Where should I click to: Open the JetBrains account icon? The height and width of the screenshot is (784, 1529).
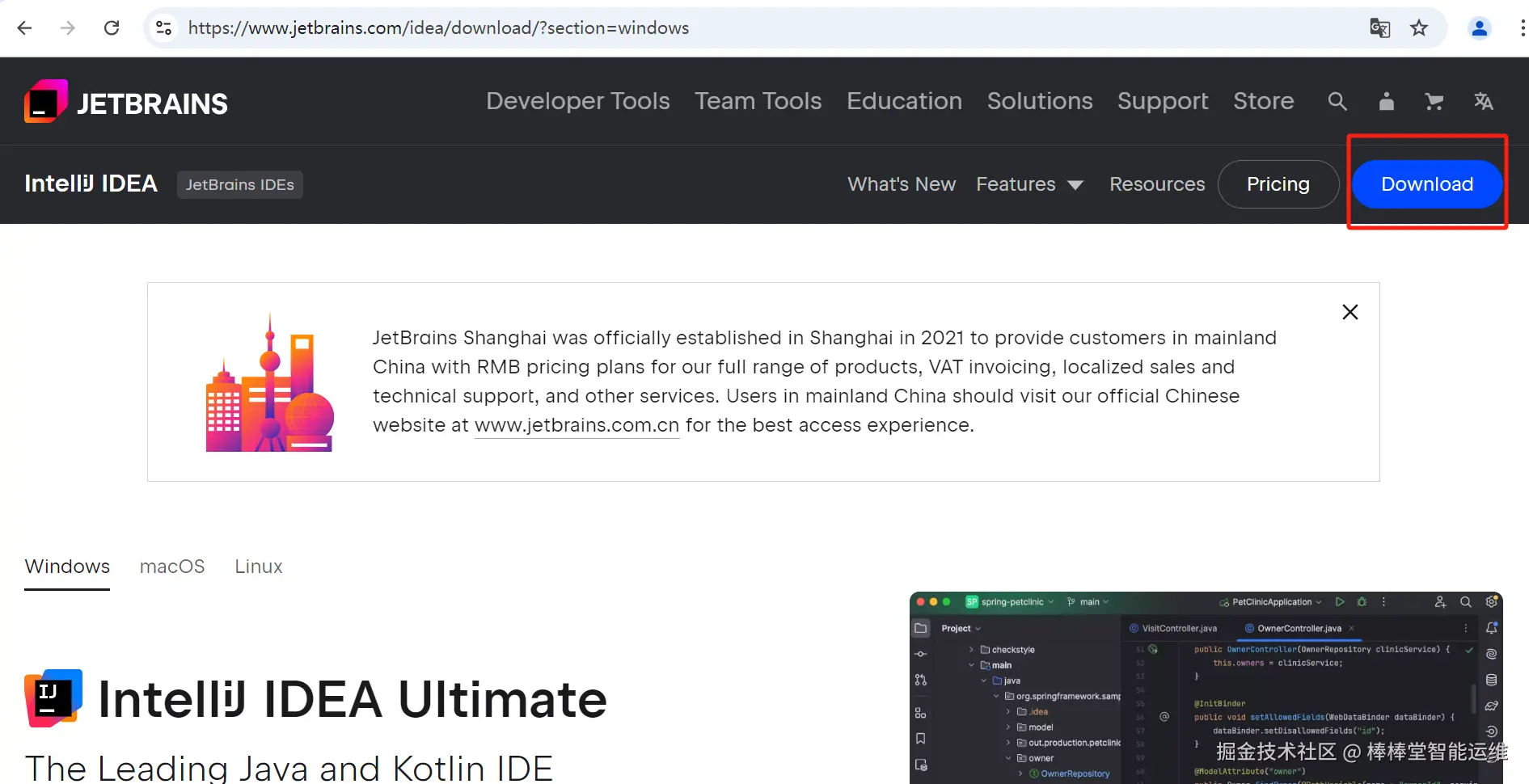(x=1386, y=101)
